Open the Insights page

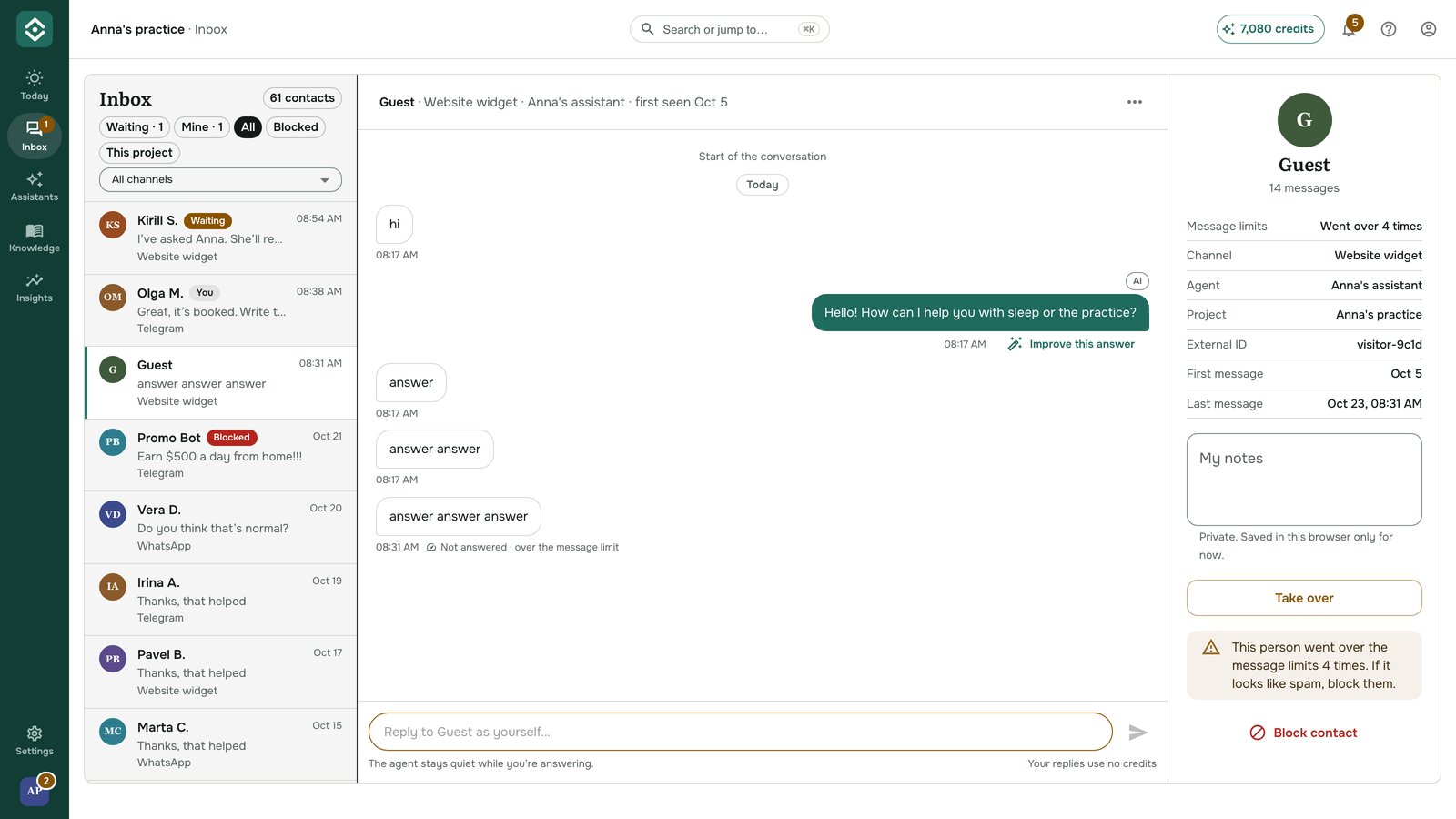coord(35,288)
